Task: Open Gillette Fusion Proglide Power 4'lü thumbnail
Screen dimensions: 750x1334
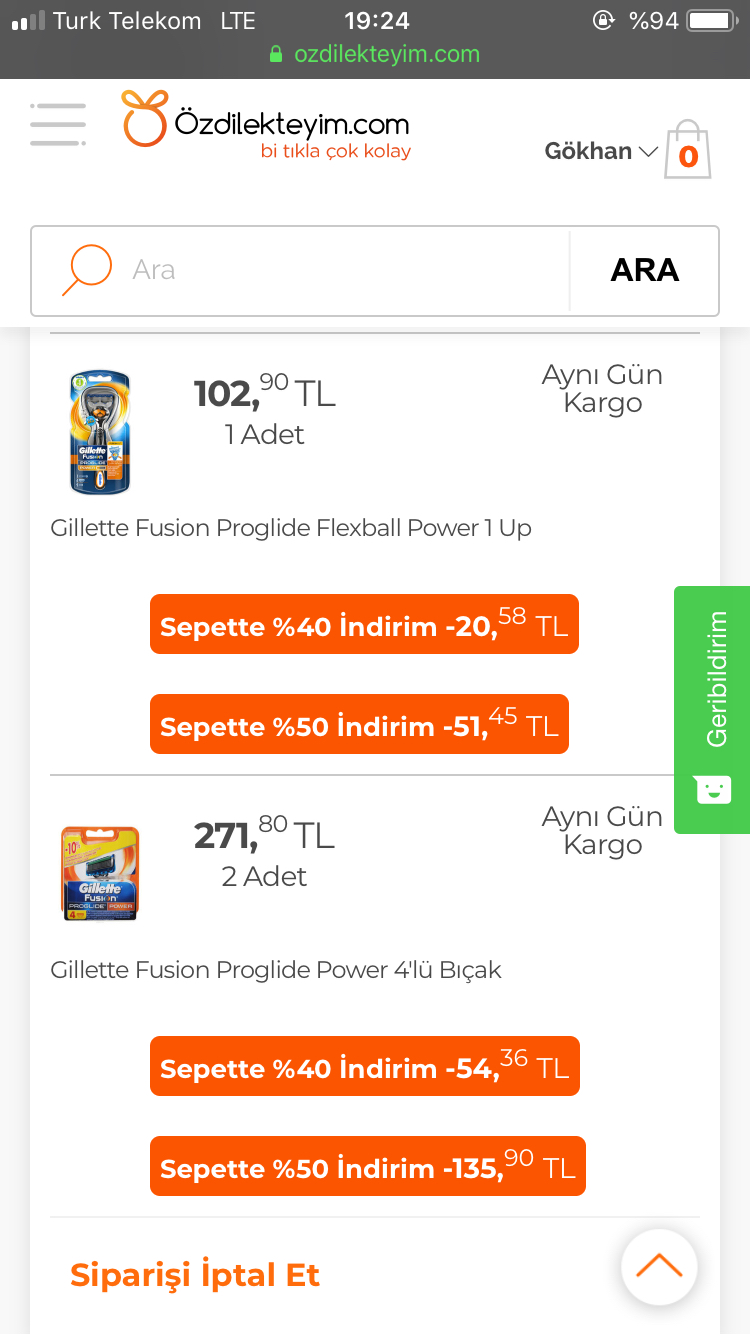Action: pos(100,872)
